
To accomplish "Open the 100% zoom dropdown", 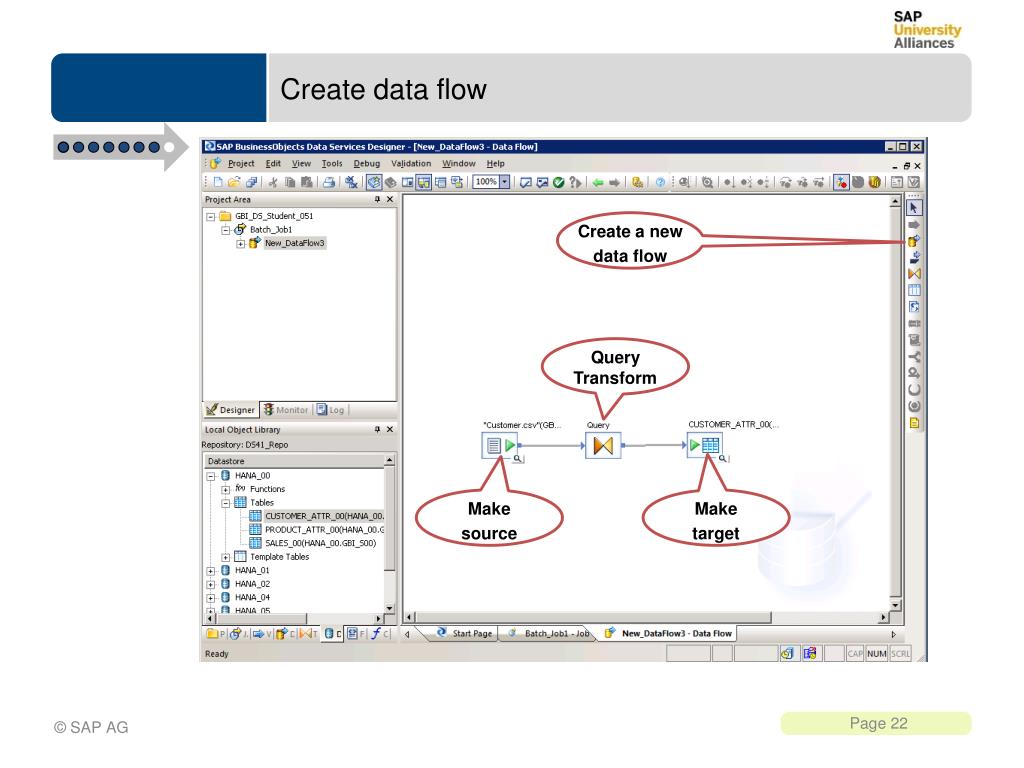I will 504,182.
